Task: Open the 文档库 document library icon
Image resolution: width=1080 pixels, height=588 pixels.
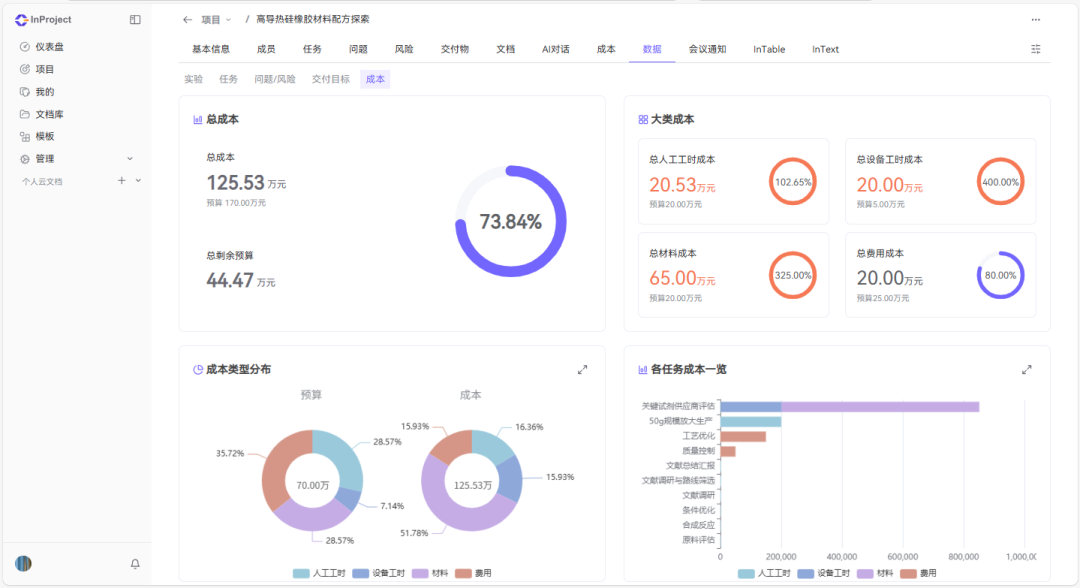Action: tap(48, 113)
